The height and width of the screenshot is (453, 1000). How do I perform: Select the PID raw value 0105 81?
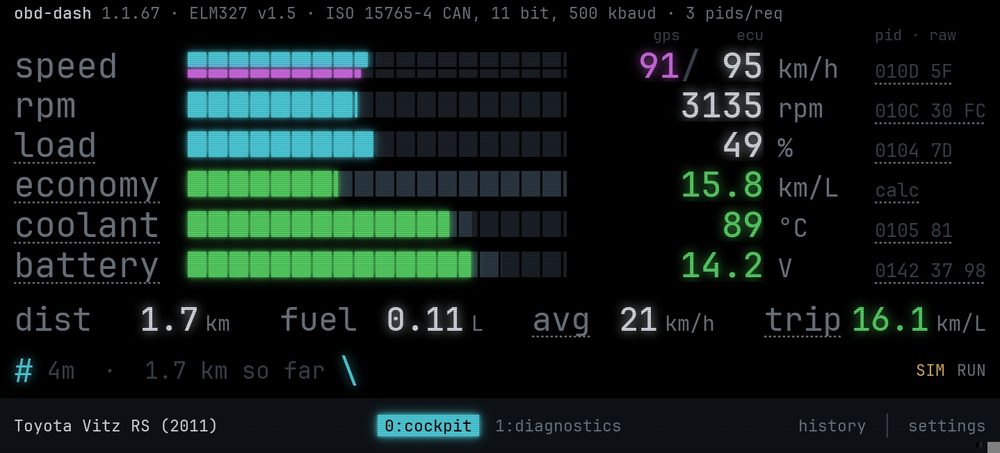(913, 230)
